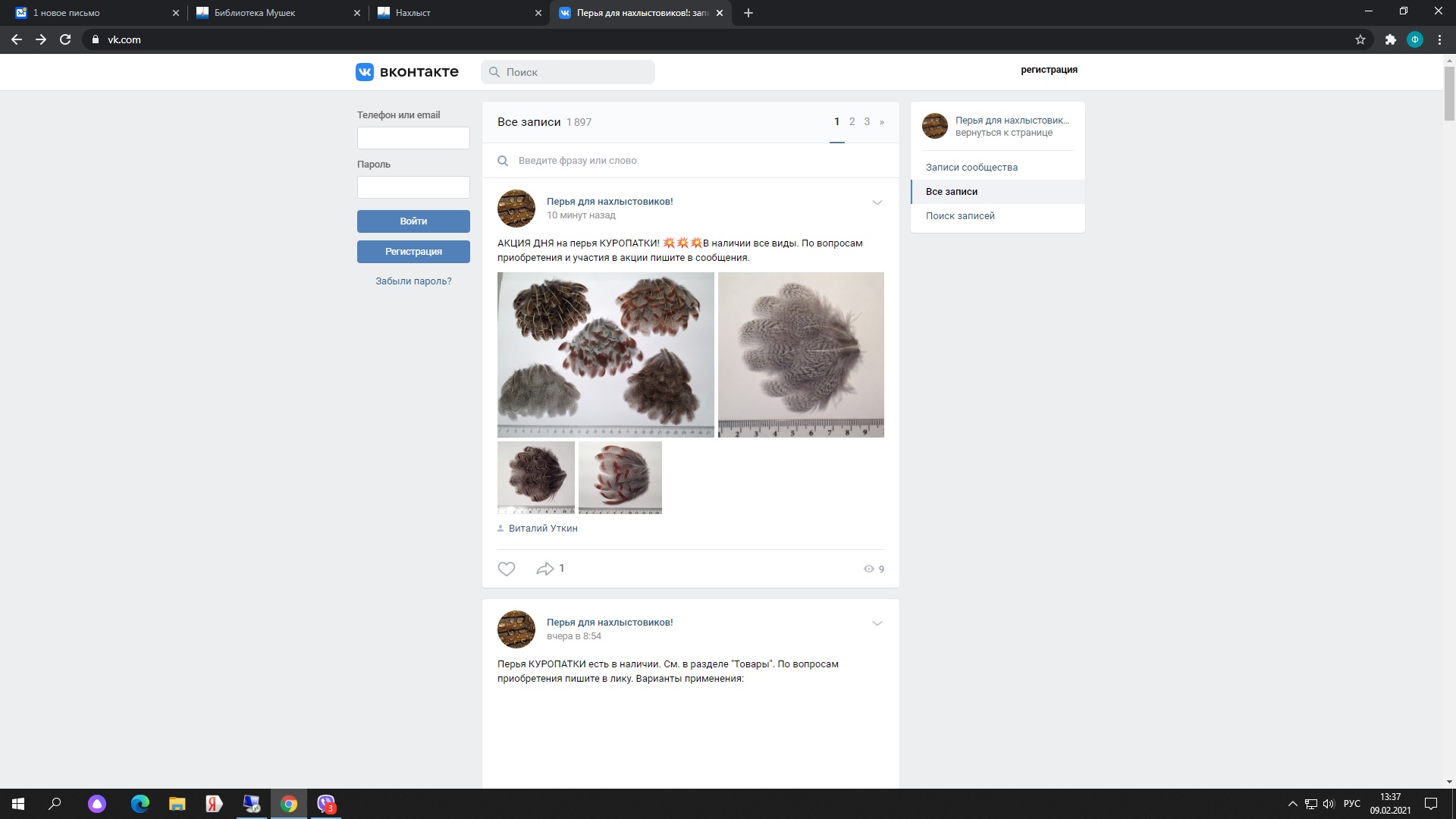Viewport: 1456px width, 819px height.
Task: Open the browser extensions puzzle icon
Action: tap(1390, 39)
